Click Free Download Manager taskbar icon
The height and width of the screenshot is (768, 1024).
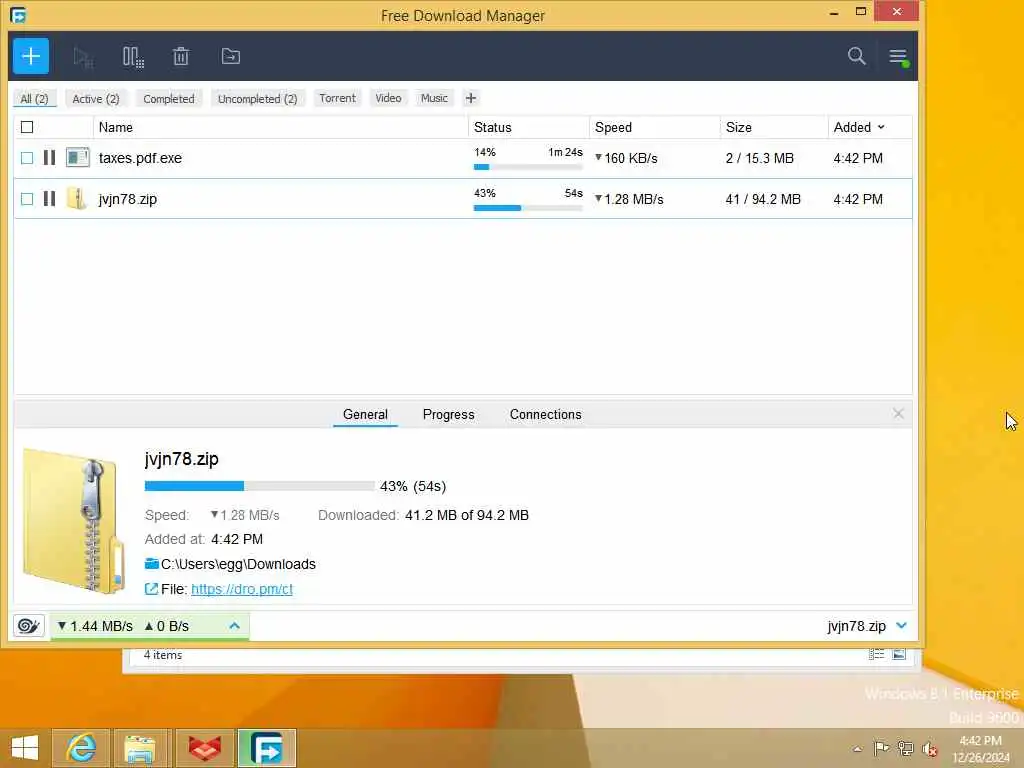click(266, 748)
